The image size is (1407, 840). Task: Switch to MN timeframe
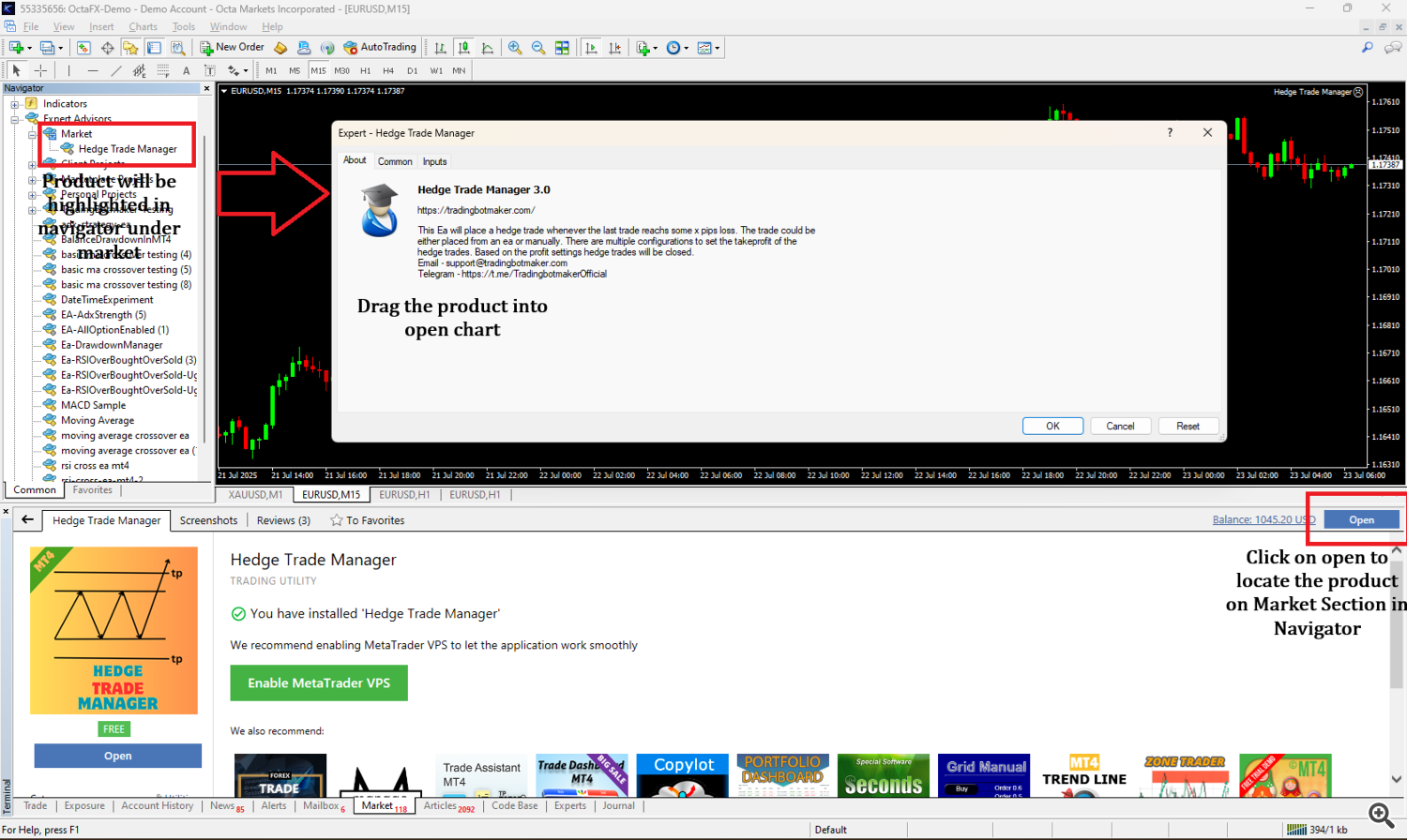(x=459, y=70)
